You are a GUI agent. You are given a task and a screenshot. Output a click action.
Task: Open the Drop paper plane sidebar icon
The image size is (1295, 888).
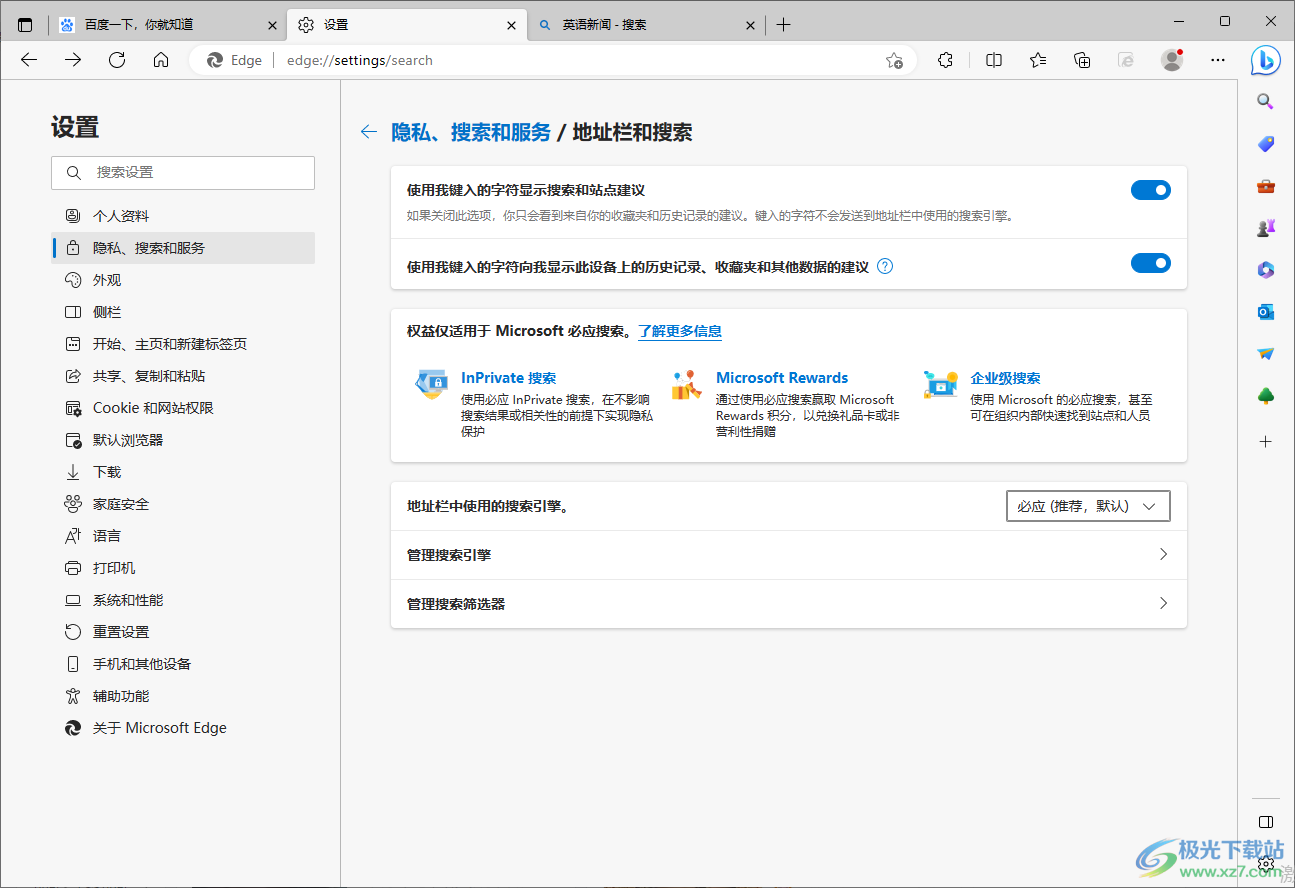(1265, 354)
